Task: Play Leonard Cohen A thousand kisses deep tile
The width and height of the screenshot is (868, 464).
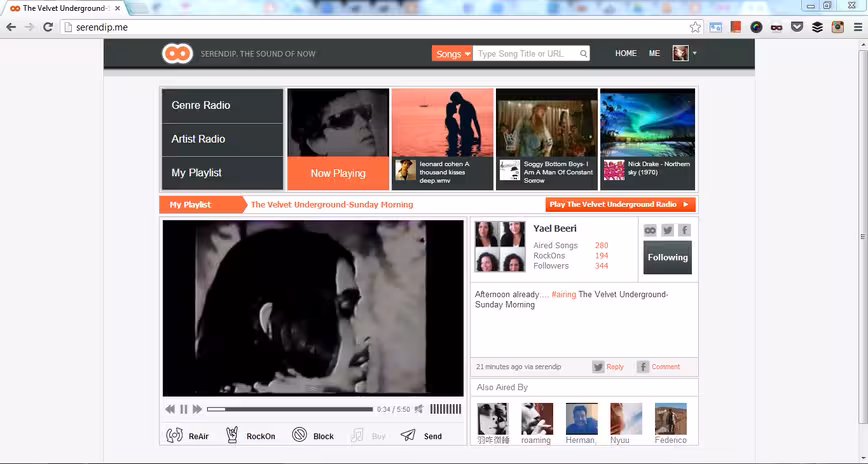Action: tap(442, 139)
